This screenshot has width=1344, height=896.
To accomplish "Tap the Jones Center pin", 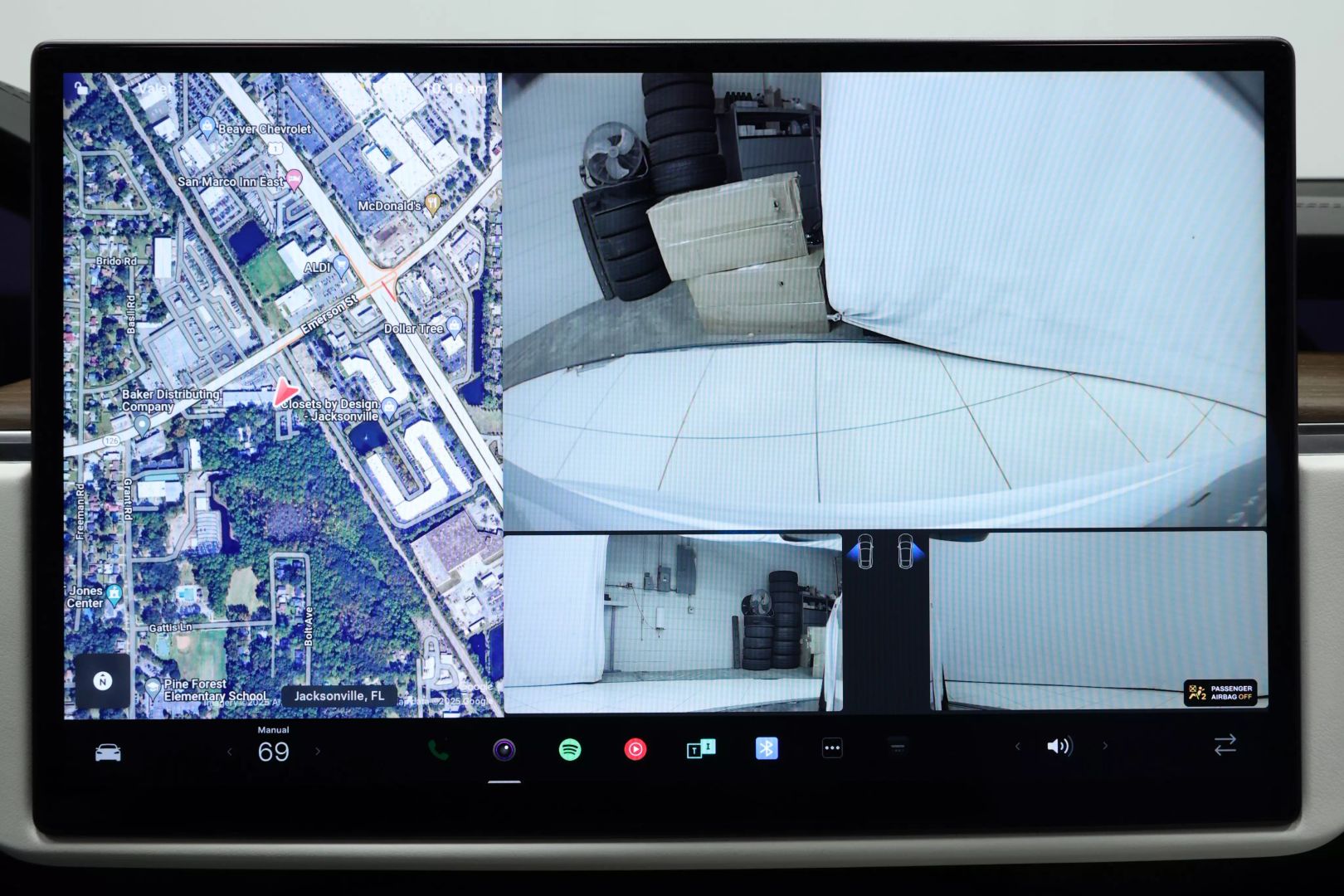I will tap(114, 594).
